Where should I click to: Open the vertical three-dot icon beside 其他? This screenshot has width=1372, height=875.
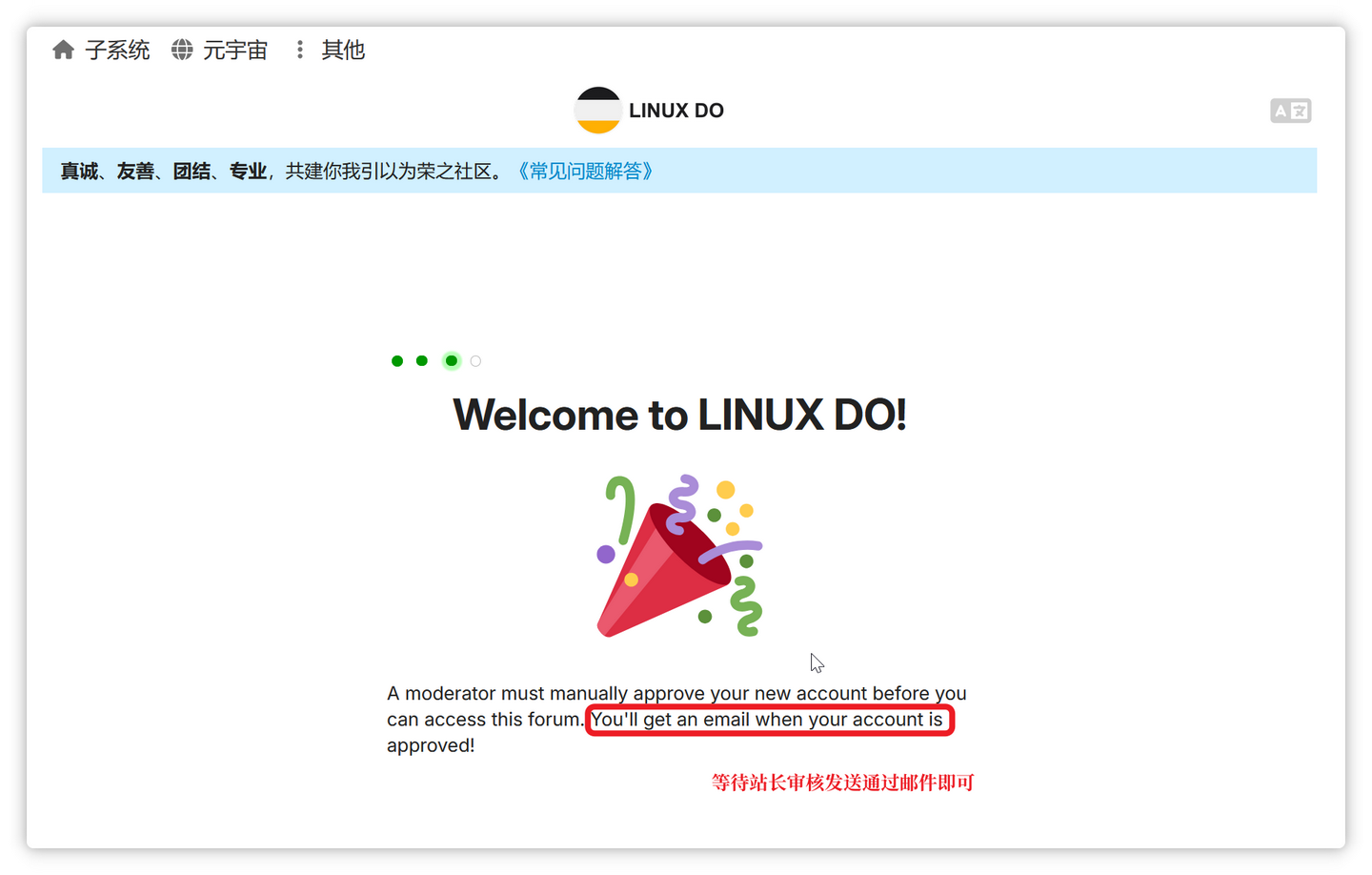click(x=300, y=50)
